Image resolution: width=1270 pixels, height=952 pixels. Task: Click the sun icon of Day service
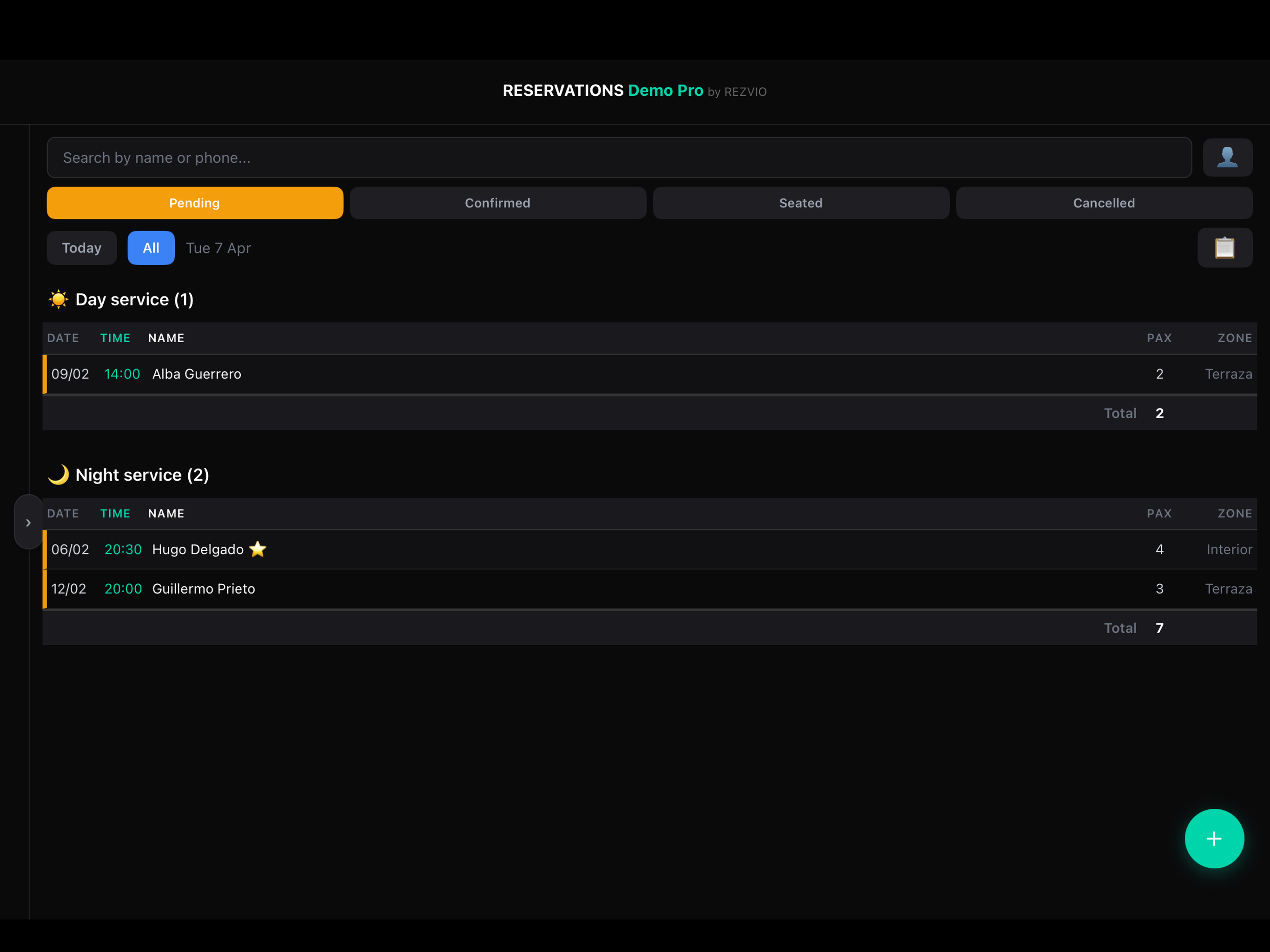pos(59,299)
